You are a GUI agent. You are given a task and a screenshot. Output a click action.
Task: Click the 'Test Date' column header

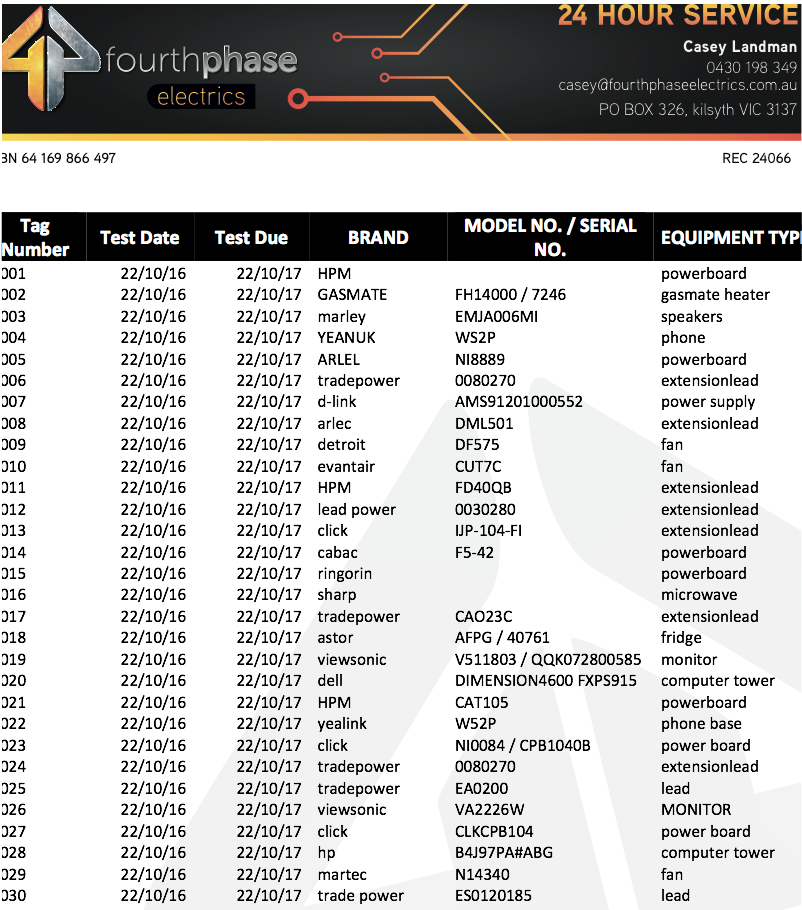140,237
